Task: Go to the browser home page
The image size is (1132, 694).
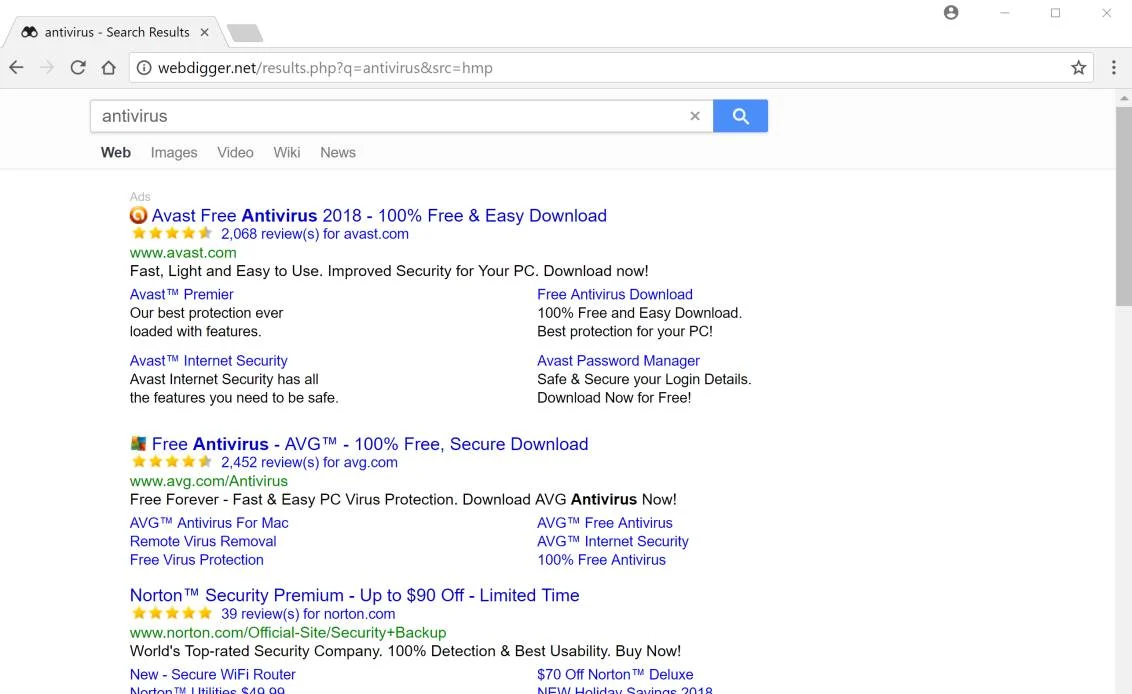Action: 108,68
